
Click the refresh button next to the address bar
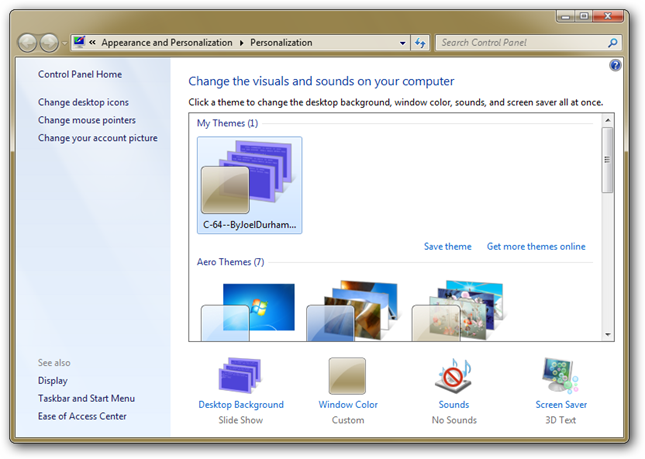[420, 43]
